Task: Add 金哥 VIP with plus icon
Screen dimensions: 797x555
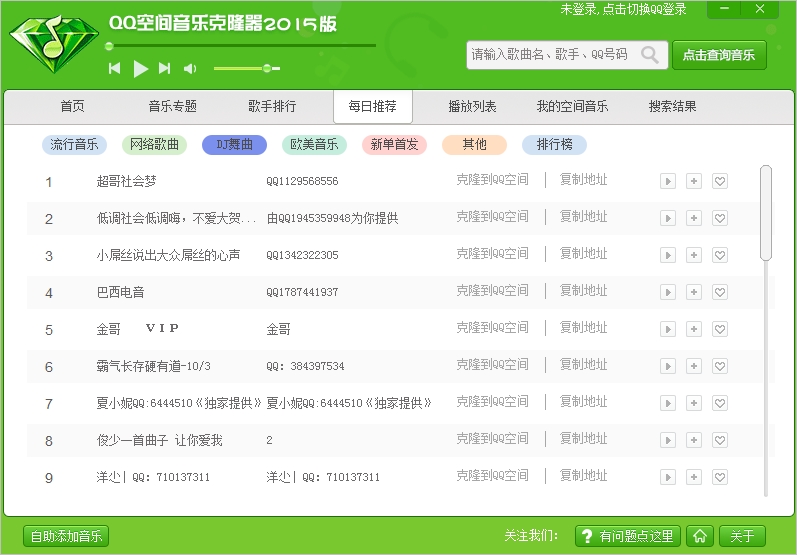Action: coord(694,329)
